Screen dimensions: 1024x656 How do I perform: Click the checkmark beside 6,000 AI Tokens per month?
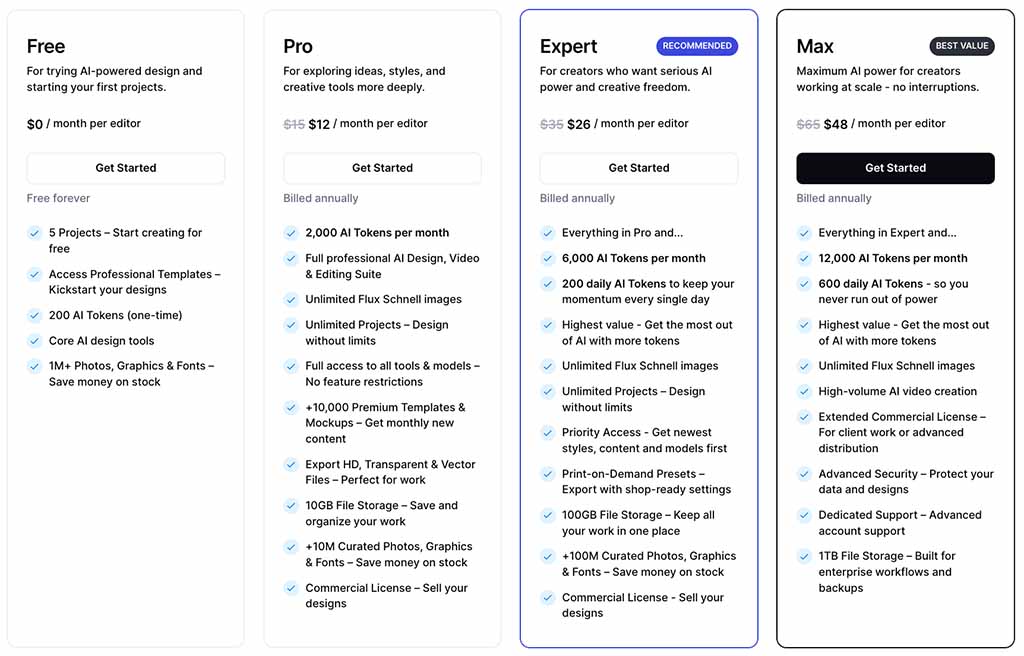[548, 259]
